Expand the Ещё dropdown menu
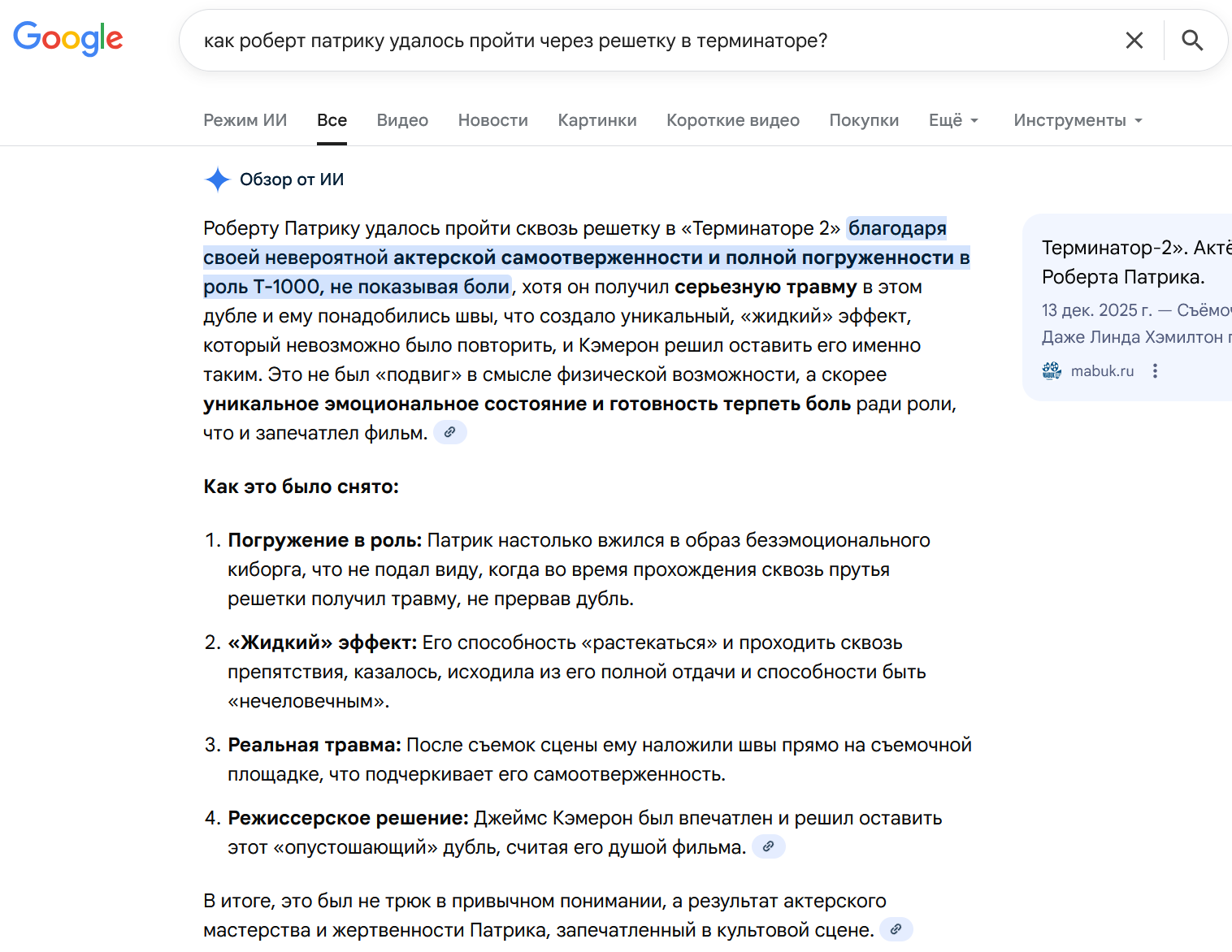Screen dimensions: 1232x952 (x=954, y=120)
